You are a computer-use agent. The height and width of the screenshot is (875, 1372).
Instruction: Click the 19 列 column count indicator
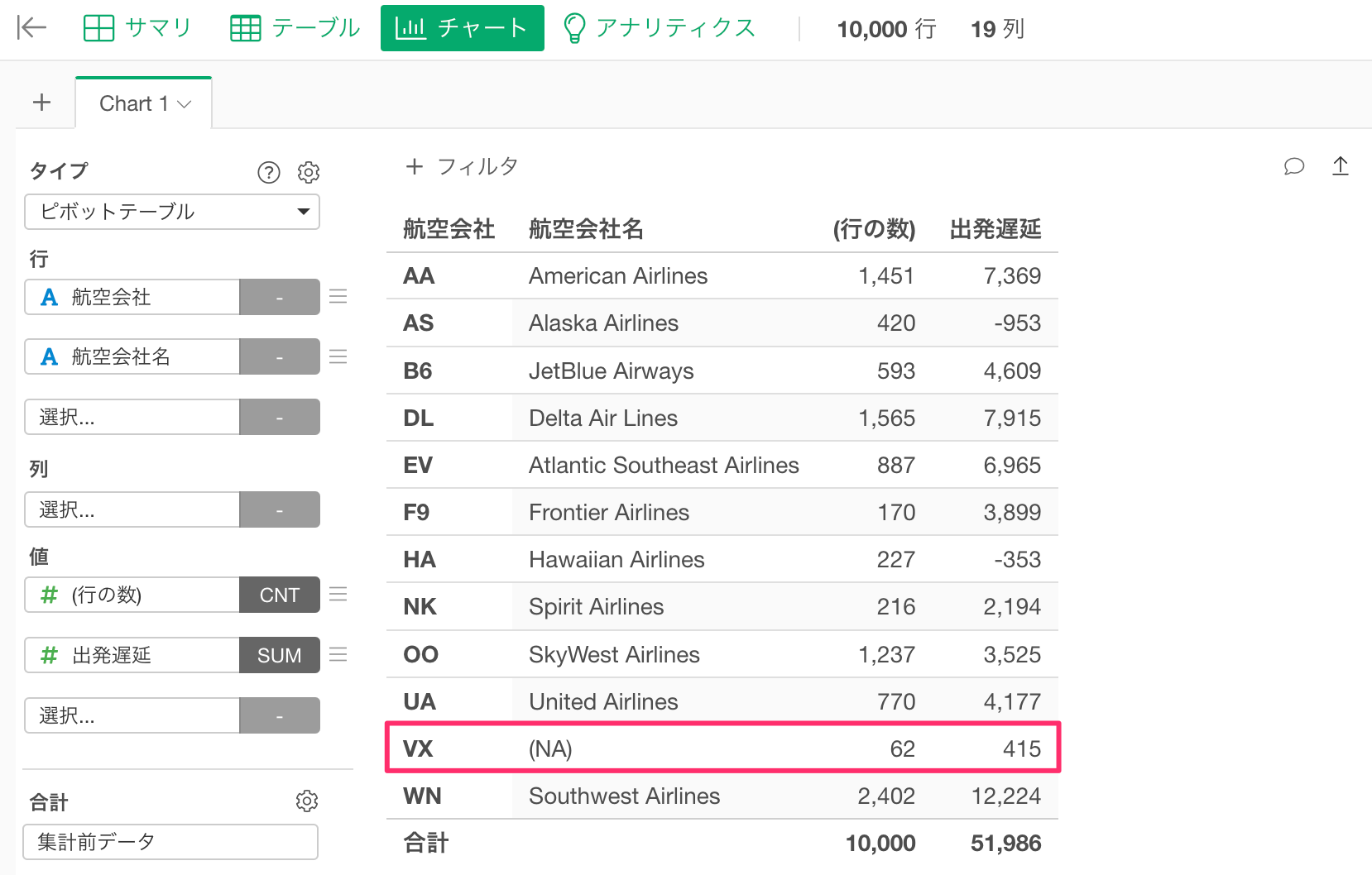pyautogui.click(x=997, y=29)
